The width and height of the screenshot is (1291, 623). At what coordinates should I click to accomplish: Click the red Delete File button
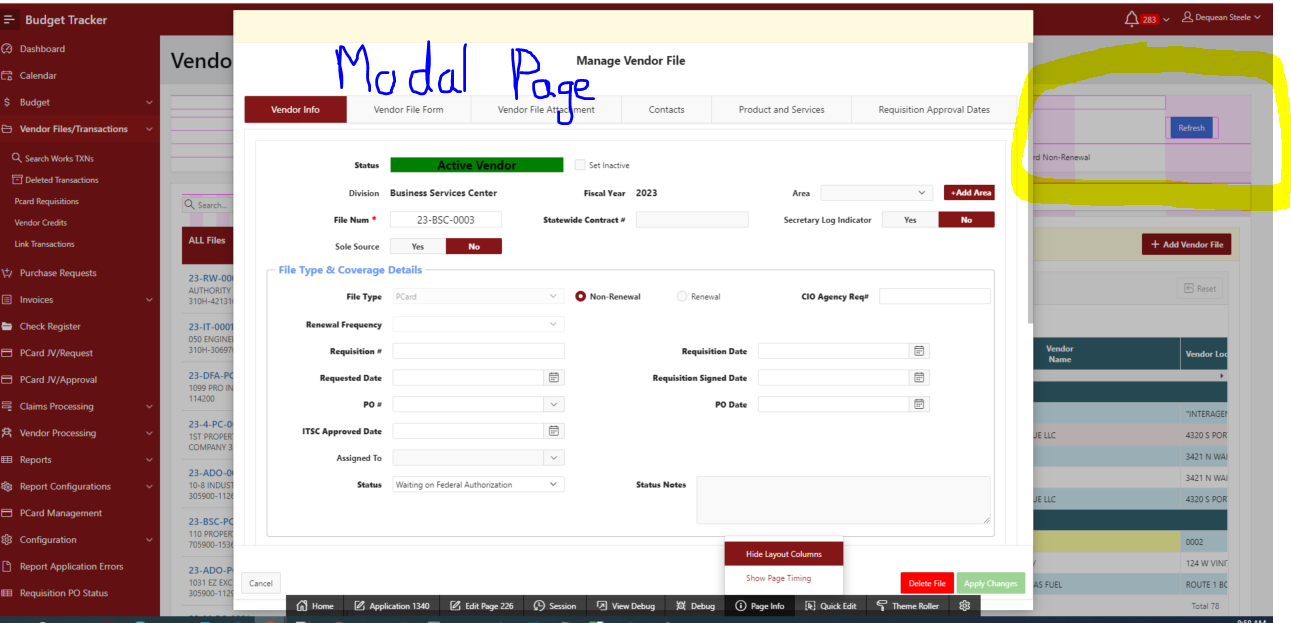pyautogui.click(x=926, y=583)
